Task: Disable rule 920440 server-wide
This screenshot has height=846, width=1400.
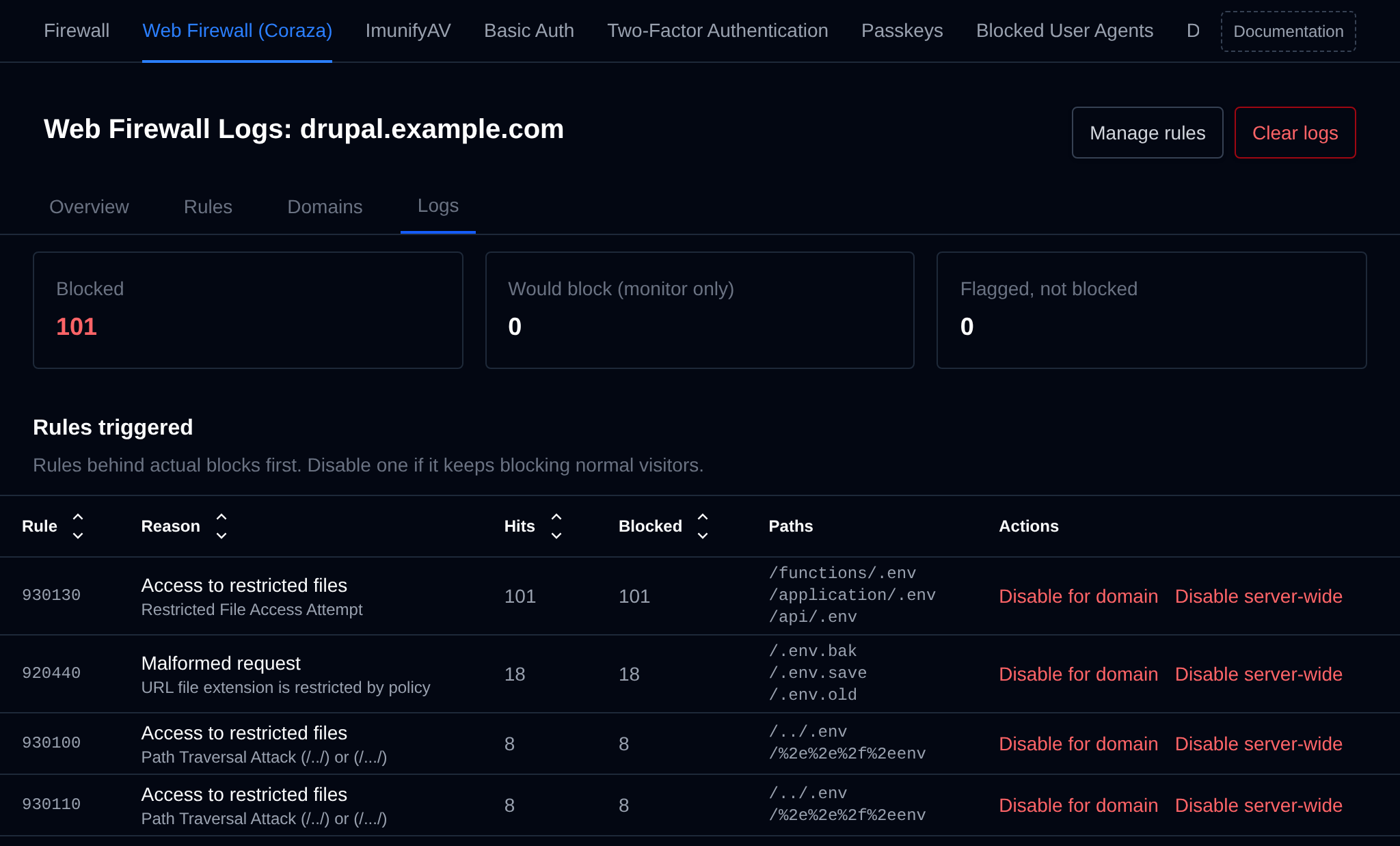Action: [x=1258, y=674]
